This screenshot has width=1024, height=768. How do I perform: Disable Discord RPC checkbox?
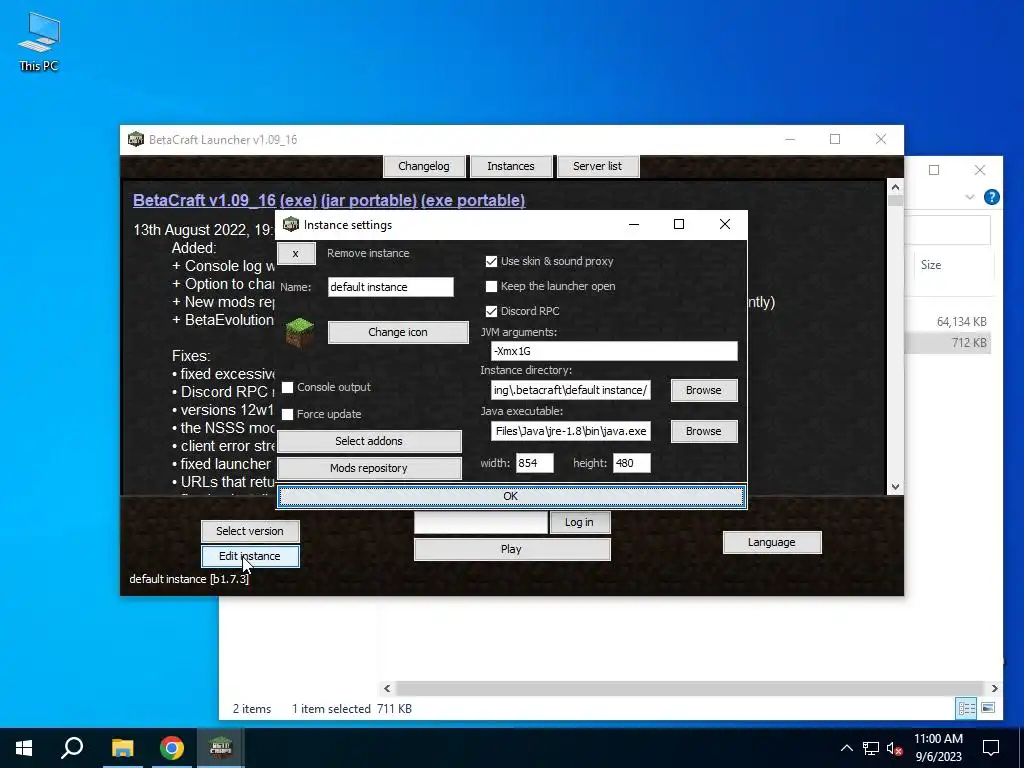coord(491,312)
